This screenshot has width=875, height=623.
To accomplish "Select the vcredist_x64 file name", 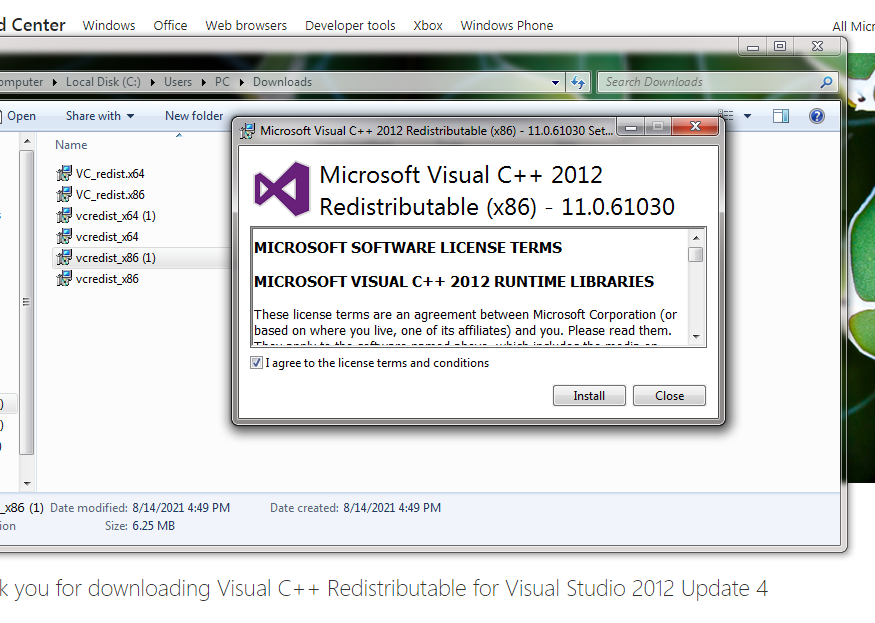I will pos(107,237).
